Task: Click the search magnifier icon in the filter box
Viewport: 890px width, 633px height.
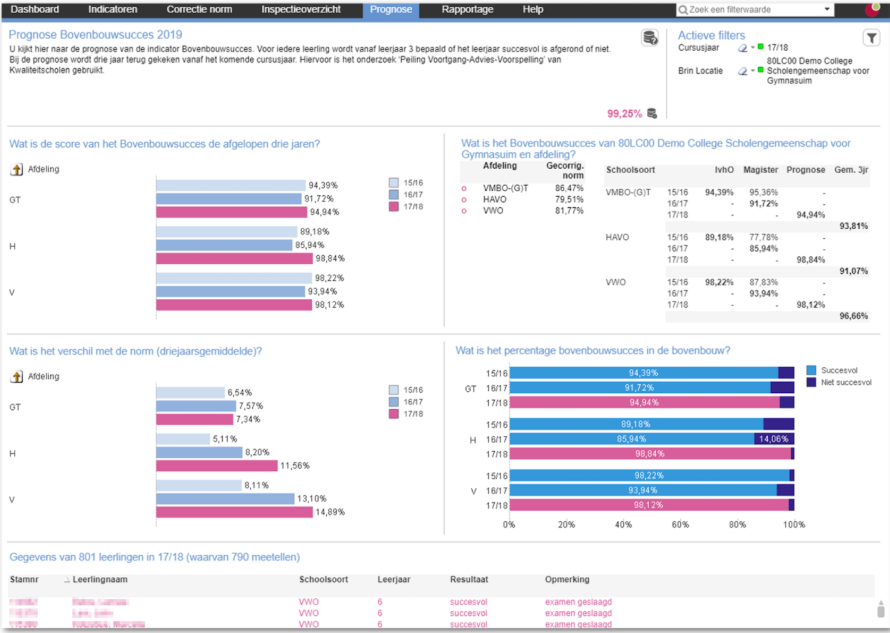Action: pos(683,10)
